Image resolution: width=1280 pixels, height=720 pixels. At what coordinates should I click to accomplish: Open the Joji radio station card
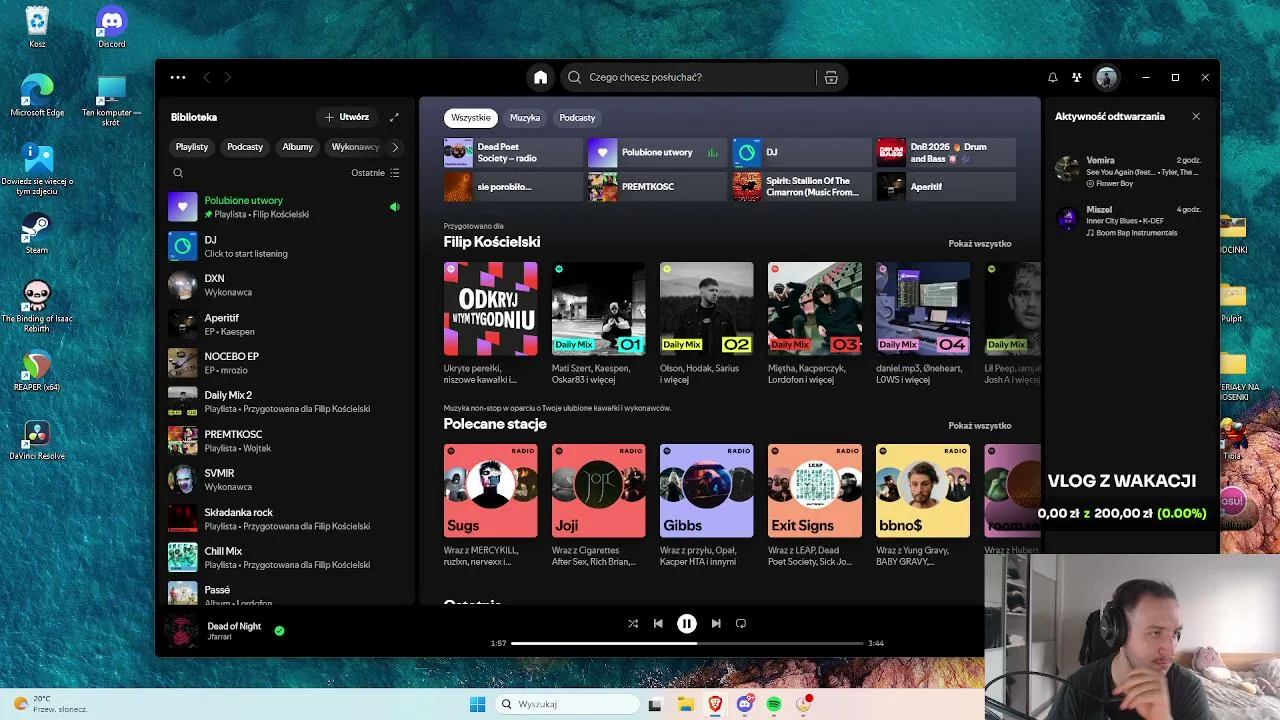[599, 505]
